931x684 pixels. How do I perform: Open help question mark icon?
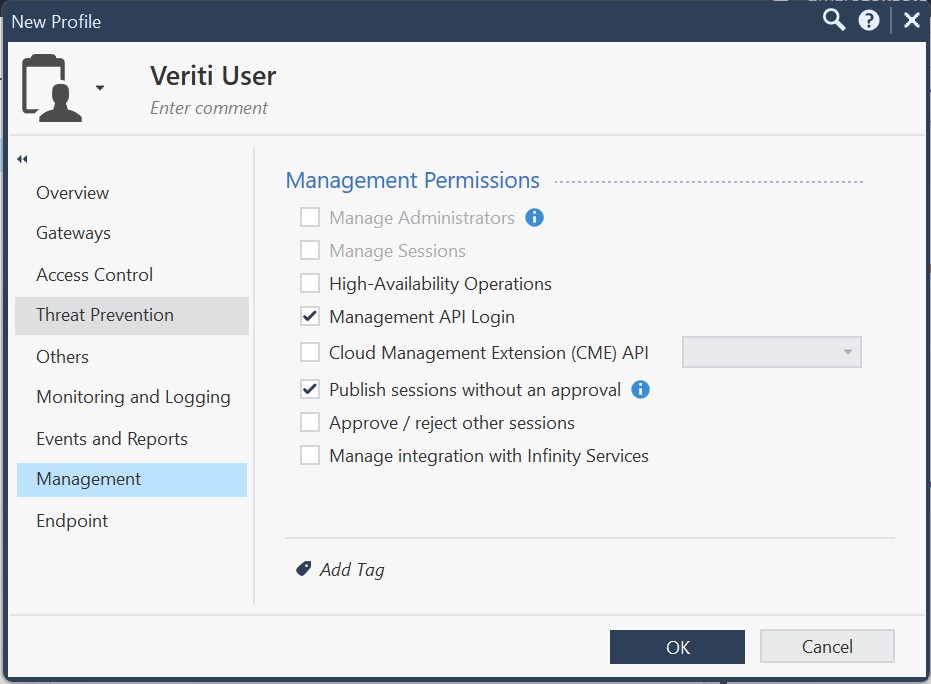[869, 20]
